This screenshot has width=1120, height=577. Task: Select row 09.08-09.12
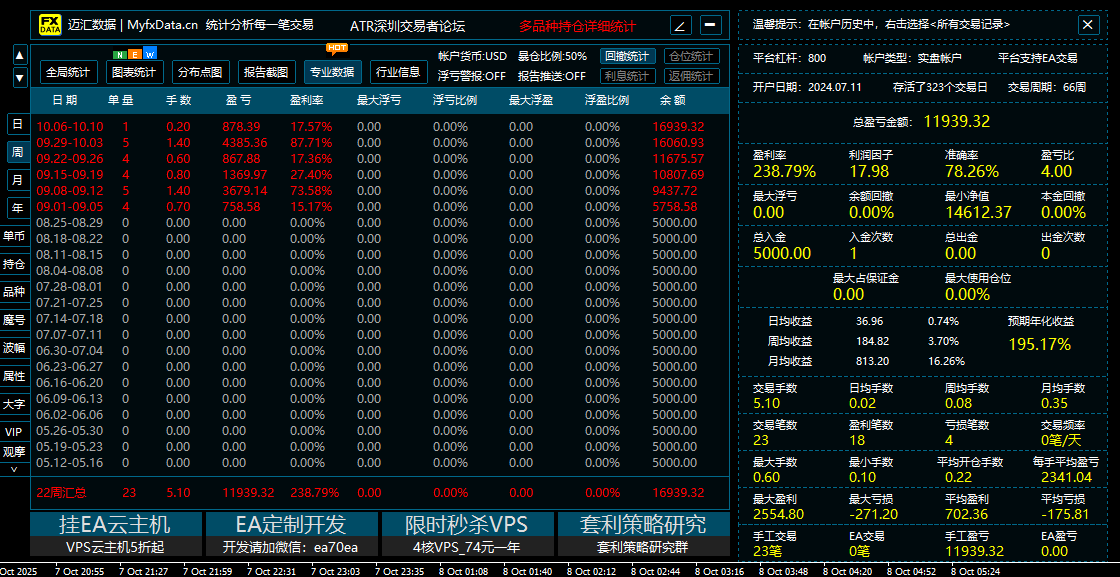pyautogui.click(x=379, y=191)
